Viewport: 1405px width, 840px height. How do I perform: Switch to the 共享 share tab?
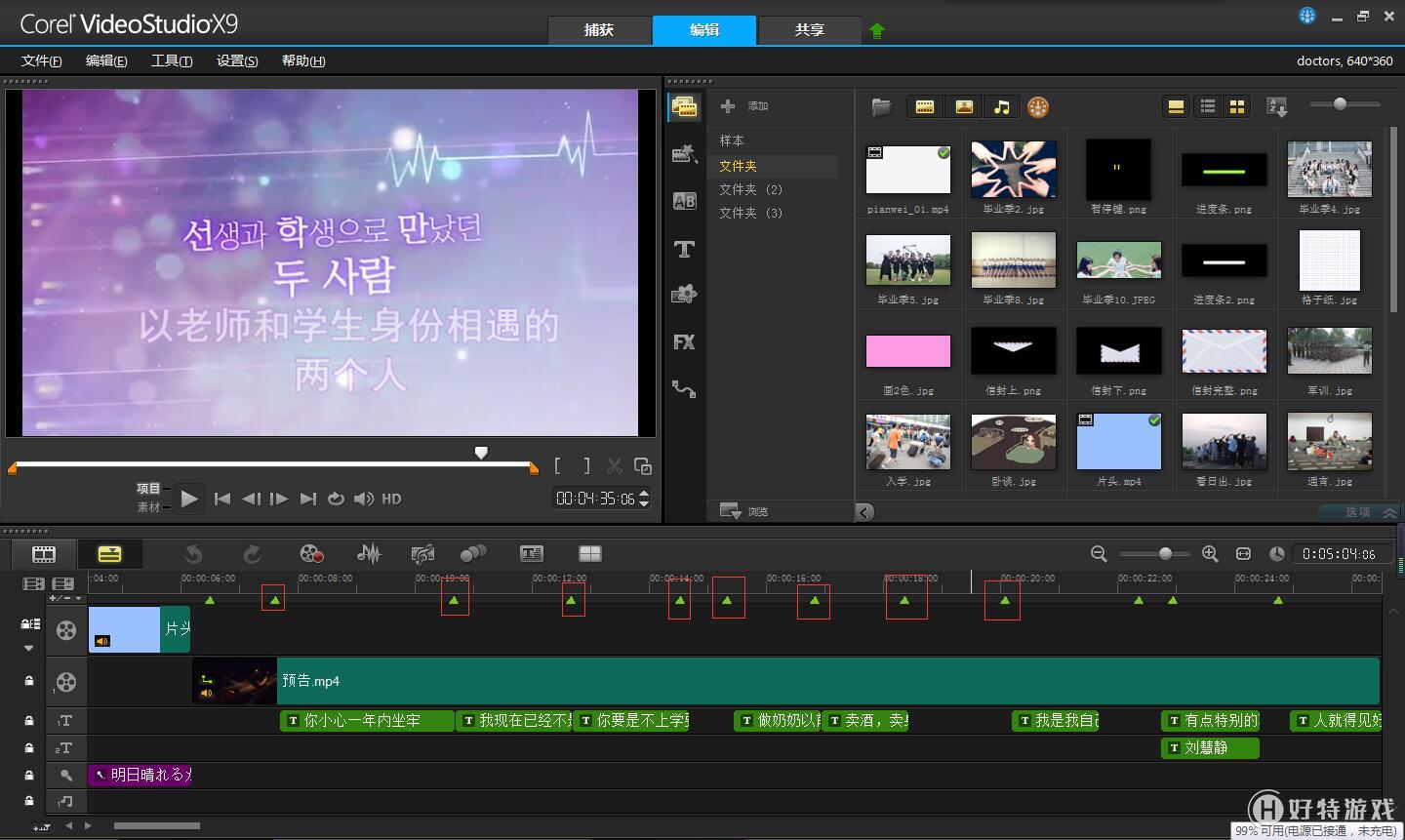(x=810, y=30)
